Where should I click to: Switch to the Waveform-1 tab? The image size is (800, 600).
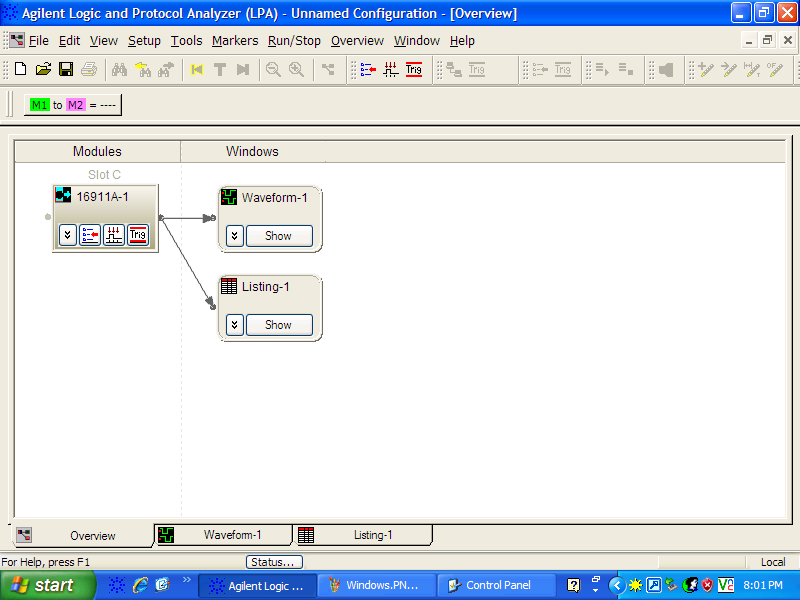(x=223, y=535)
